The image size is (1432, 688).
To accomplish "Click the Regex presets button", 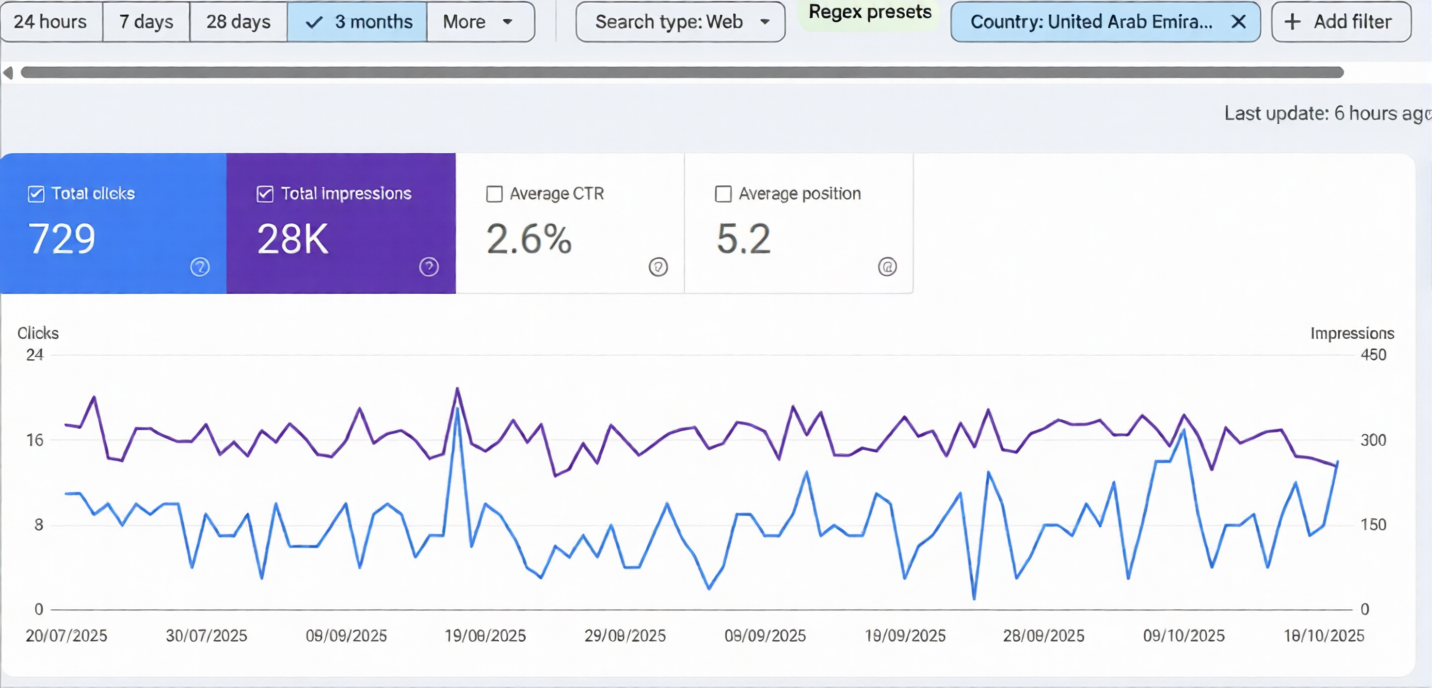I will pos(868,12).
